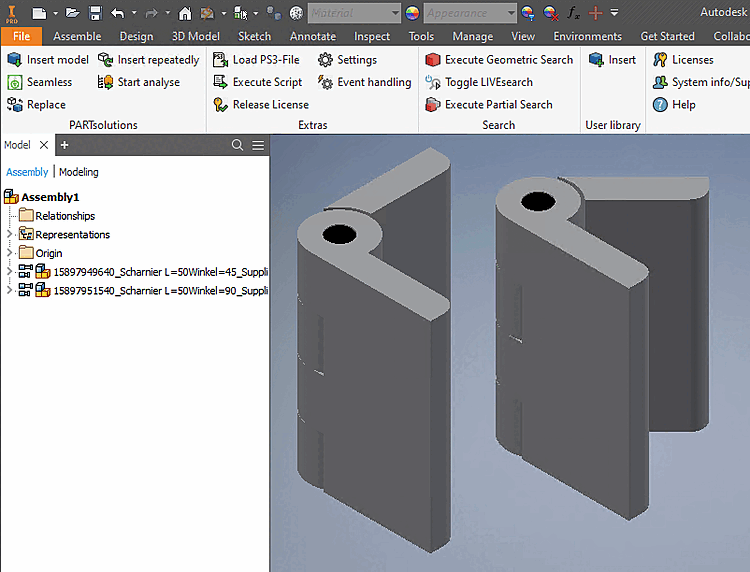Expand the Origin folder node

[x=10, y=254]
